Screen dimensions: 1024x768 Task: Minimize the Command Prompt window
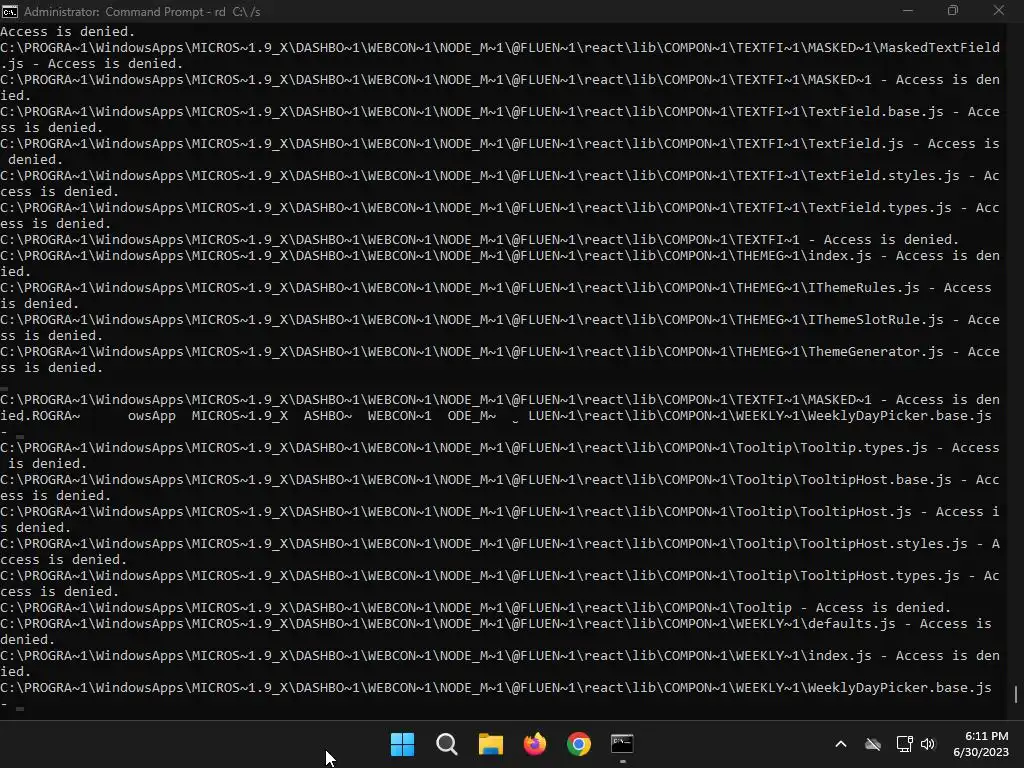pos(908,10)
